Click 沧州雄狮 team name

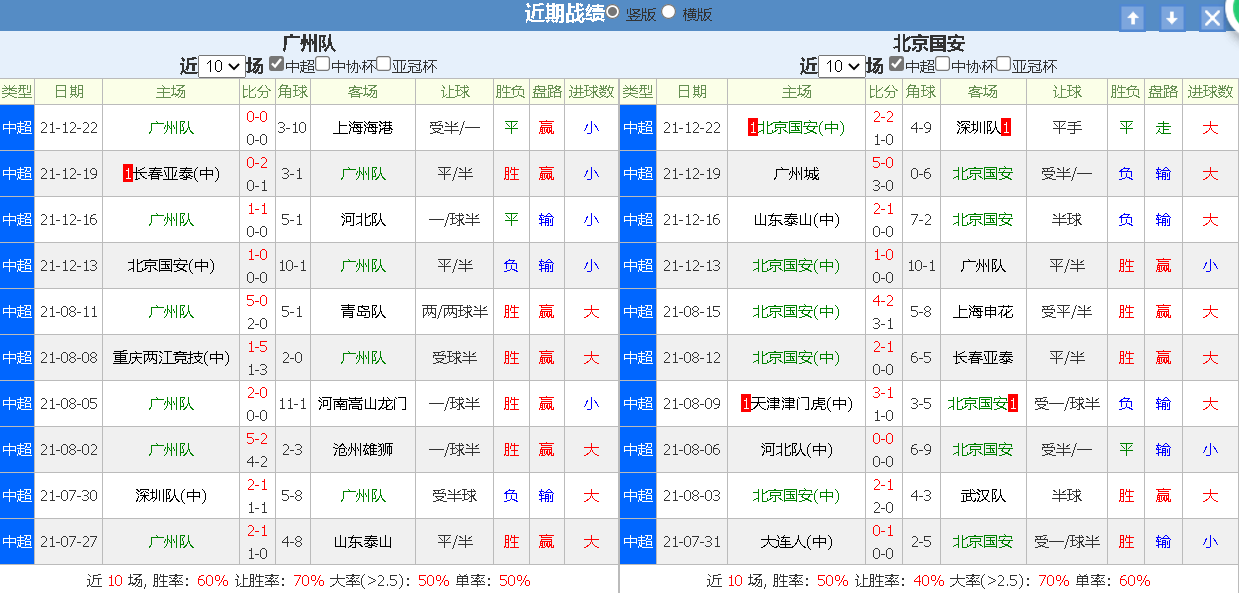pos(363,450)
